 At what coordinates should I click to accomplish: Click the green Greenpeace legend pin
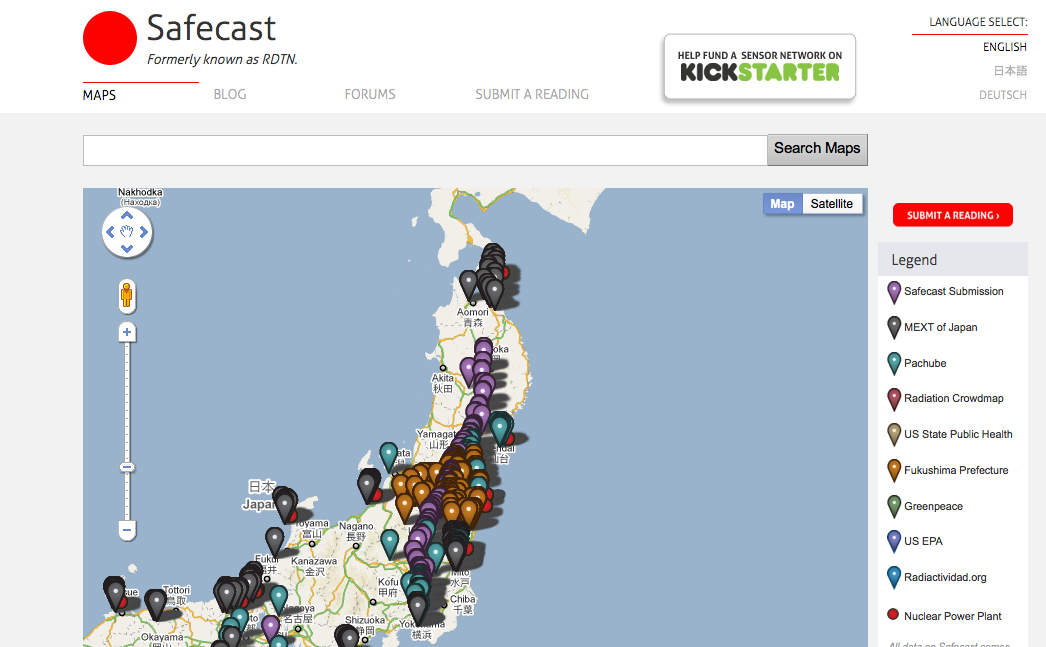click(x=894, y=506)
